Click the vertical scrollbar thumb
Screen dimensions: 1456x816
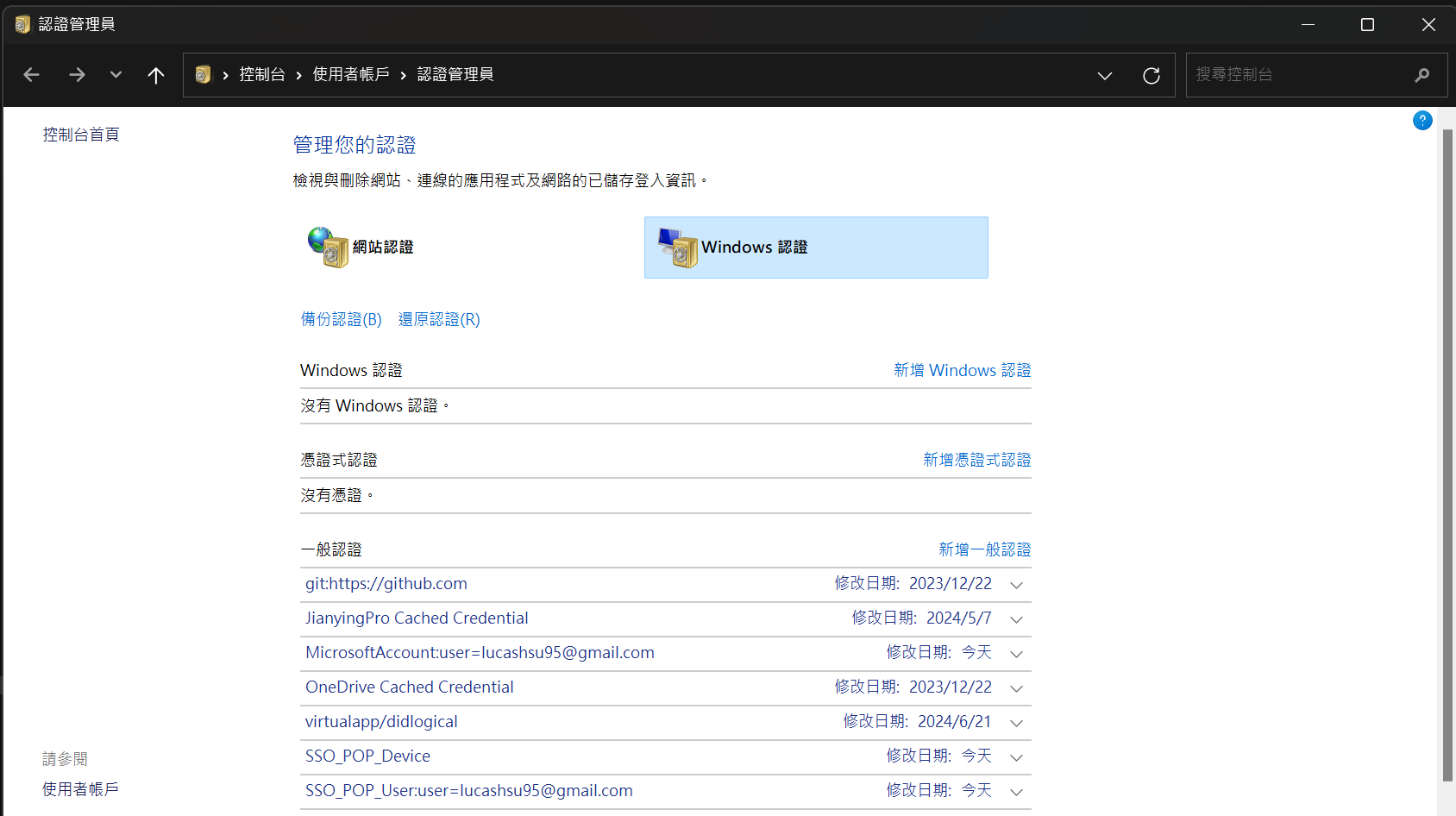tap(1447, 455)
